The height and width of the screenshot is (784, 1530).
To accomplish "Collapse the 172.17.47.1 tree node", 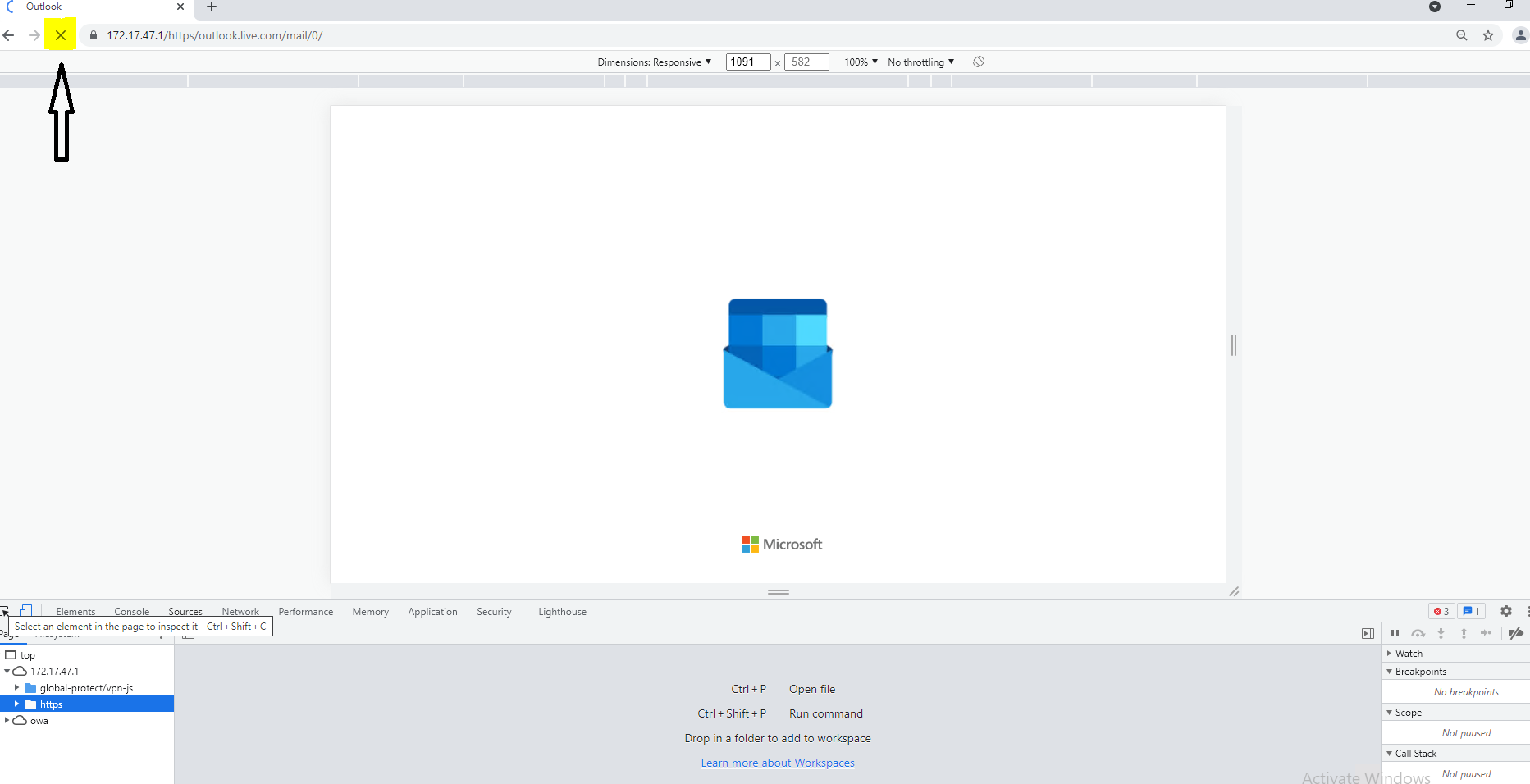I will pos(7,671).
